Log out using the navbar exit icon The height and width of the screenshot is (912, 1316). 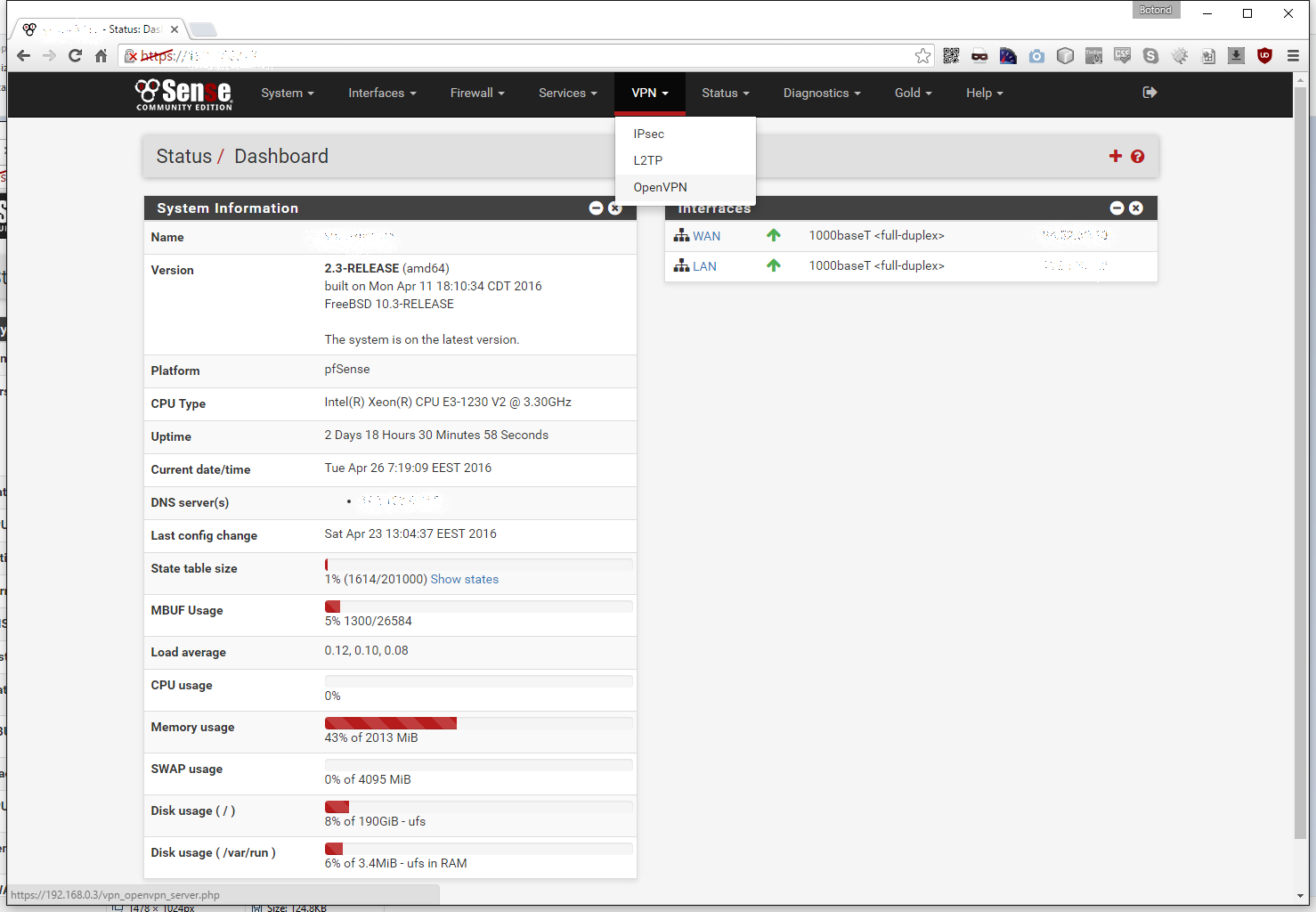click(x=1149, y=93)
